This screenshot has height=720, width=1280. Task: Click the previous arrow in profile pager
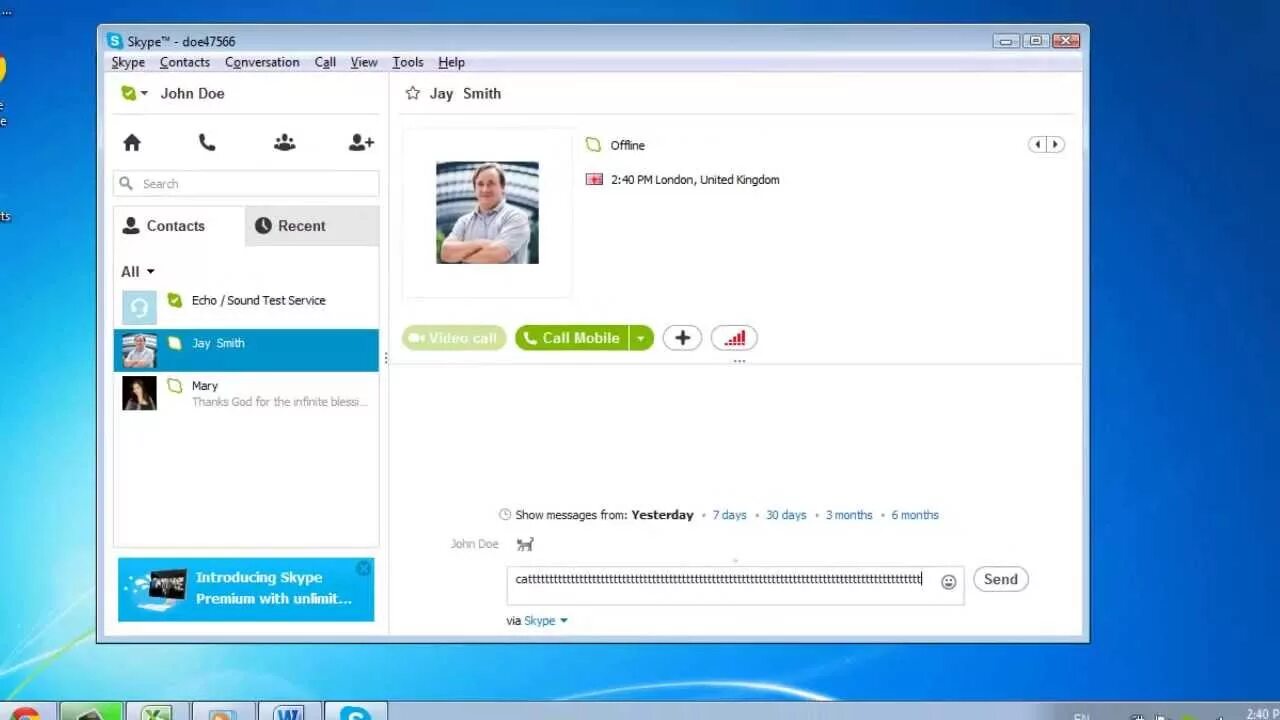(1037, 145)
